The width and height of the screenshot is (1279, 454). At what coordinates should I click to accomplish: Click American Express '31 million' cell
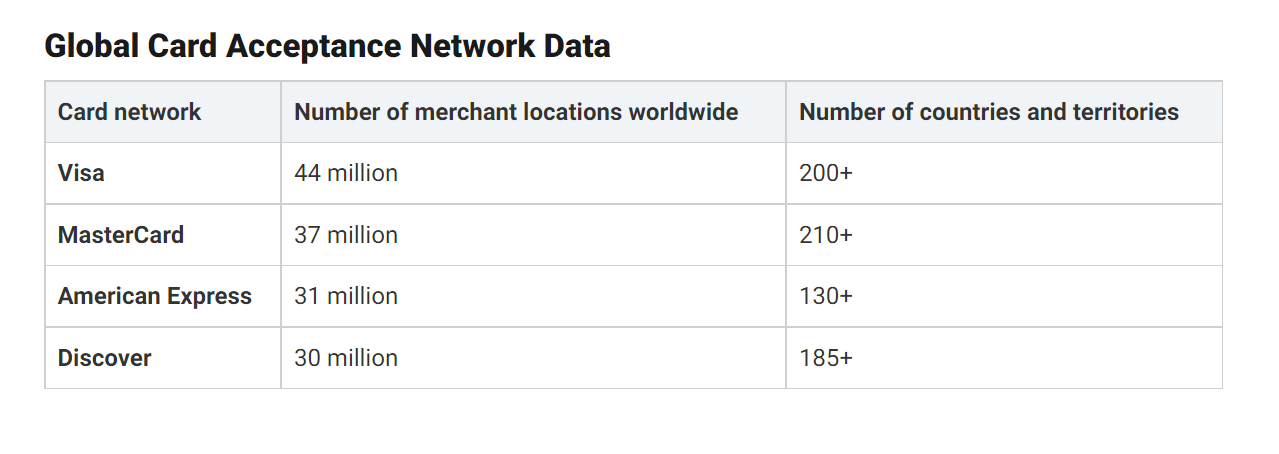tap(346, 296)
